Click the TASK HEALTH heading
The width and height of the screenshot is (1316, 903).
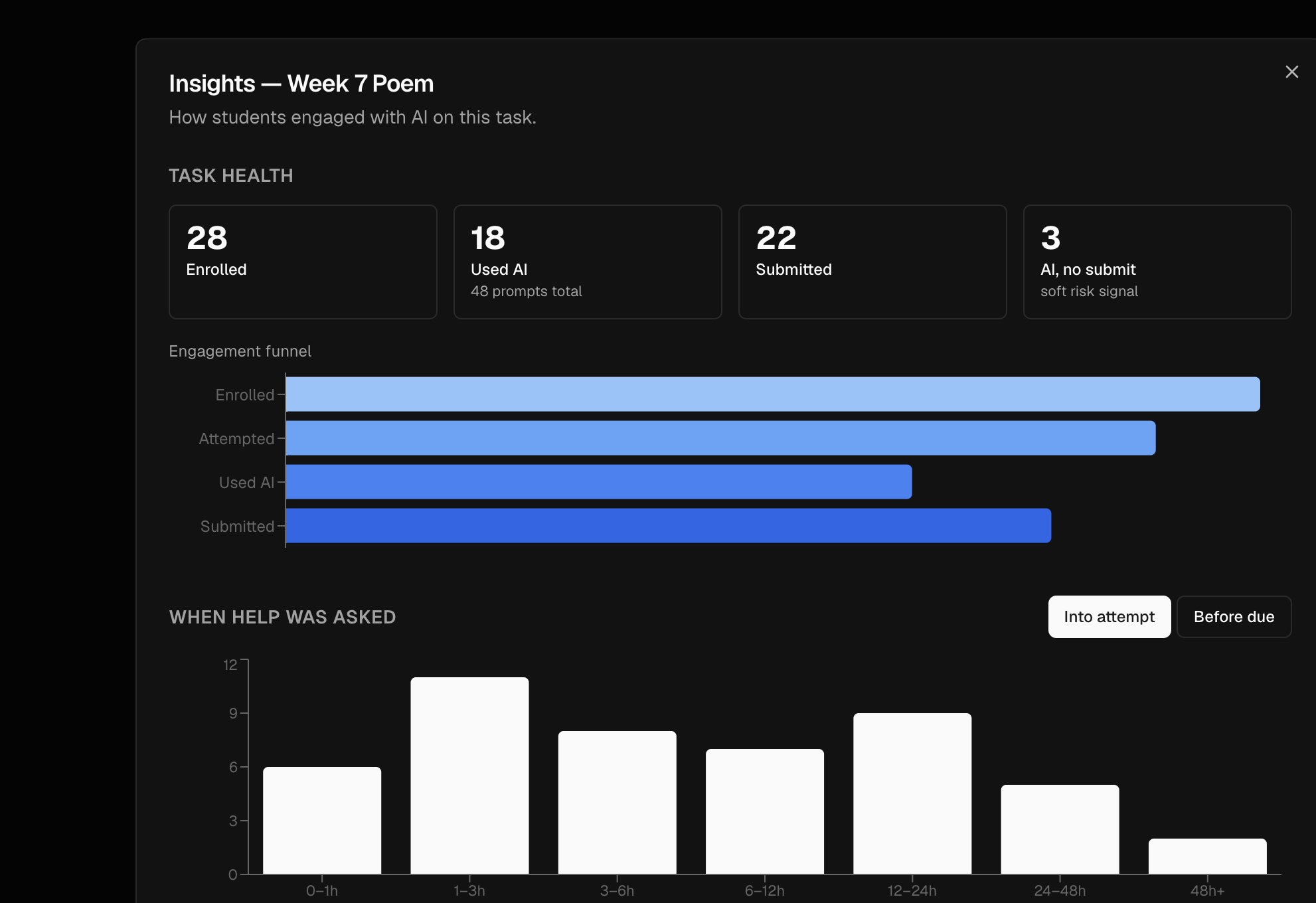(x=230, y=176)
